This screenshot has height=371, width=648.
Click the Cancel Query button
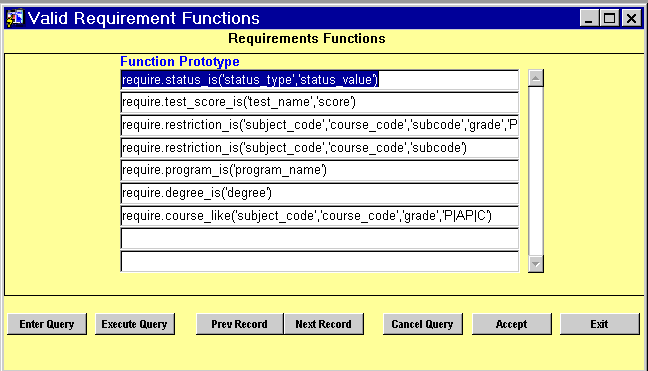click(x=423, y=324)
